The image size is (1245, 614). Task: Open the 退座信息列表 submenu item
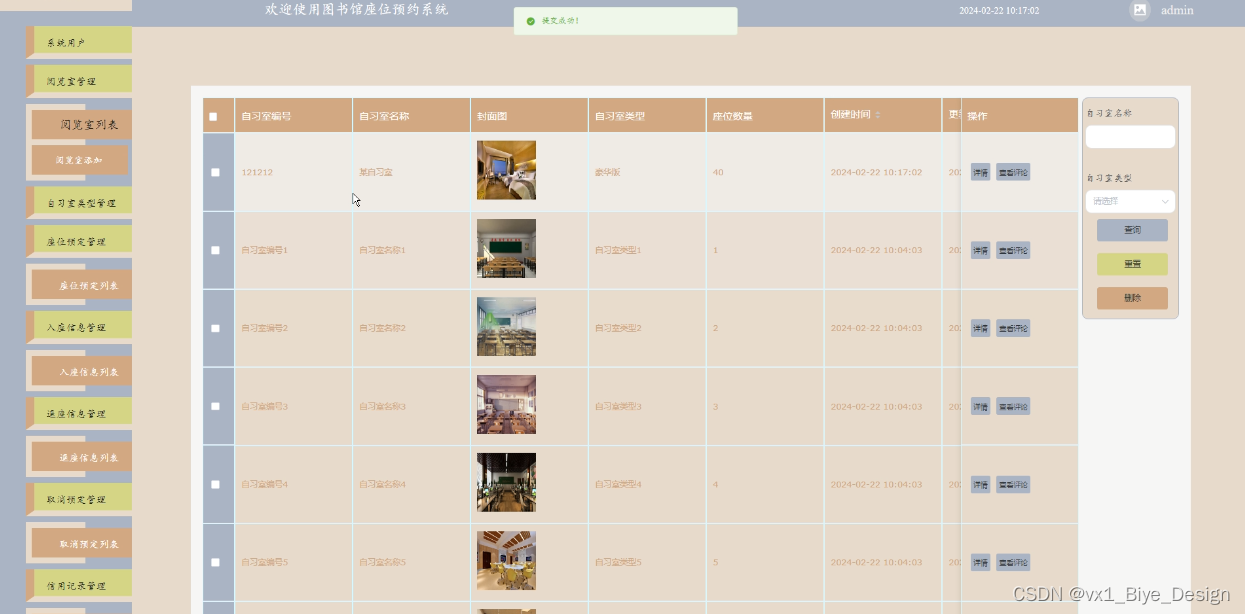click(82, 457)
